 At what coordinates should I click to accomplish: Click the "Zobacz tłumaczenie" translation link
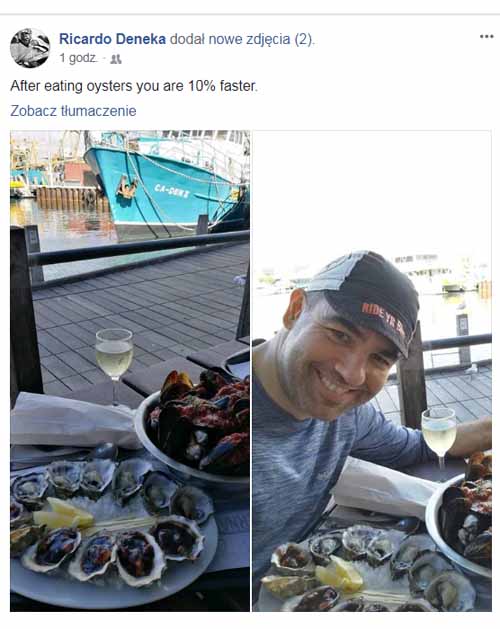73,111
